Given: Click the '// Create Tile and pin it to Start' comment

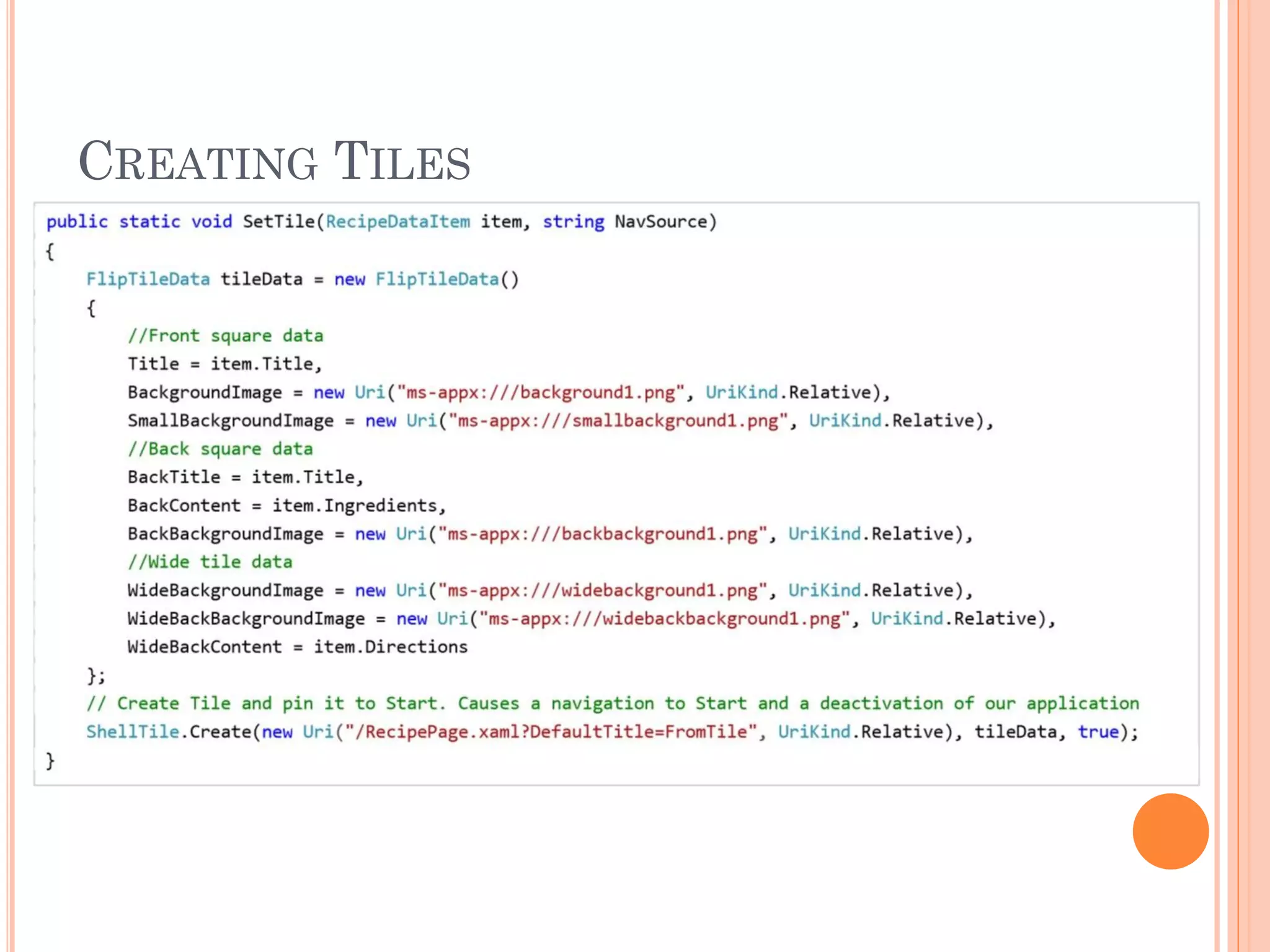Looking at the screenshot, I should (x=613, y=704).
